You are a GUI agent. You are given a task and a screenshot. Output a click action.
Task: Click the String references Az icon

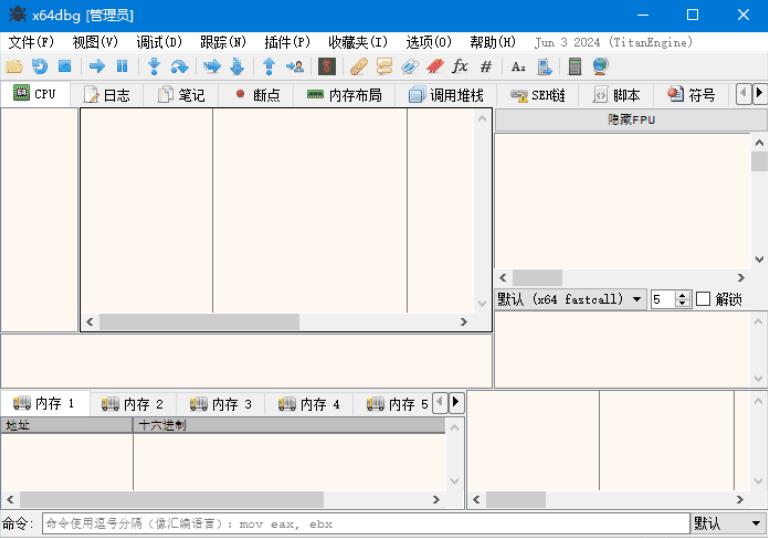[x=518, y=67]
